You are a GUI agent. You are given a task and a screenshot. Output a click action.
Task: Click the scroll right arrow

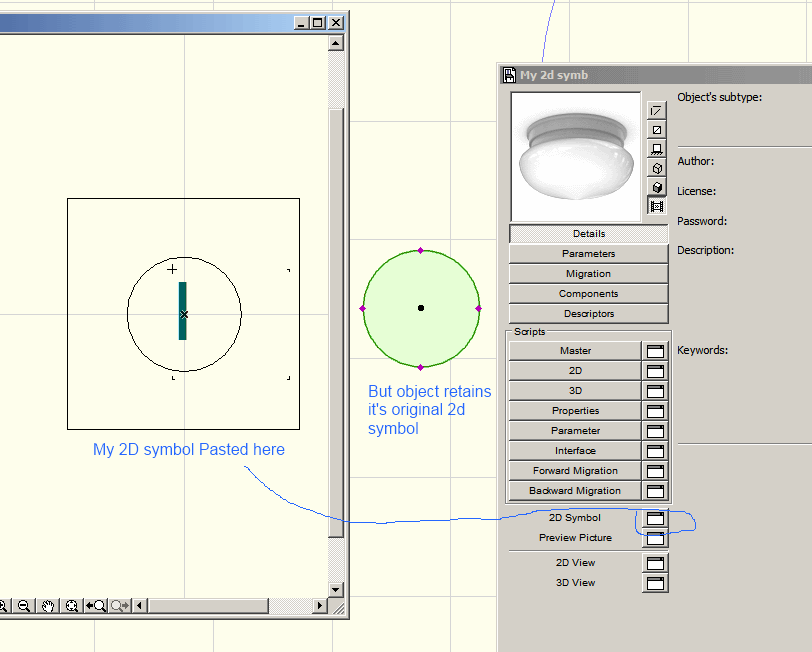point(320,606)
